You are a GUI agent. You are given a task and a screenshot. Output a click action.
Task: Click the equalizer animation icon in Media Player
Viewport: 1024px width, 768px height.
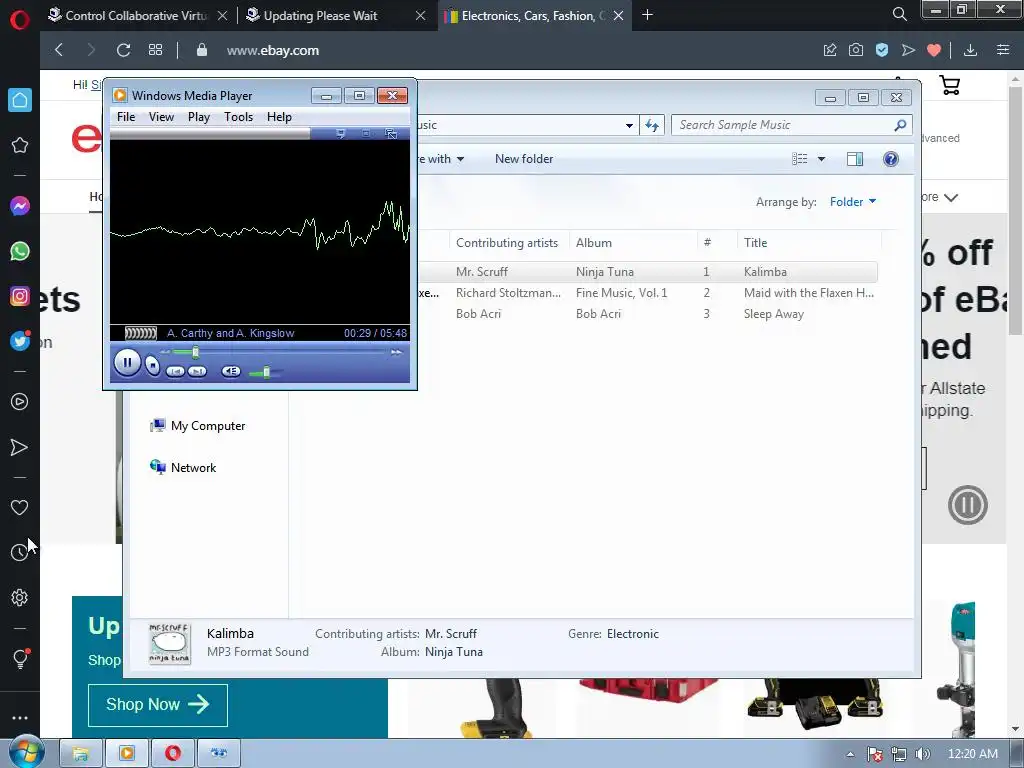(140, 333)
